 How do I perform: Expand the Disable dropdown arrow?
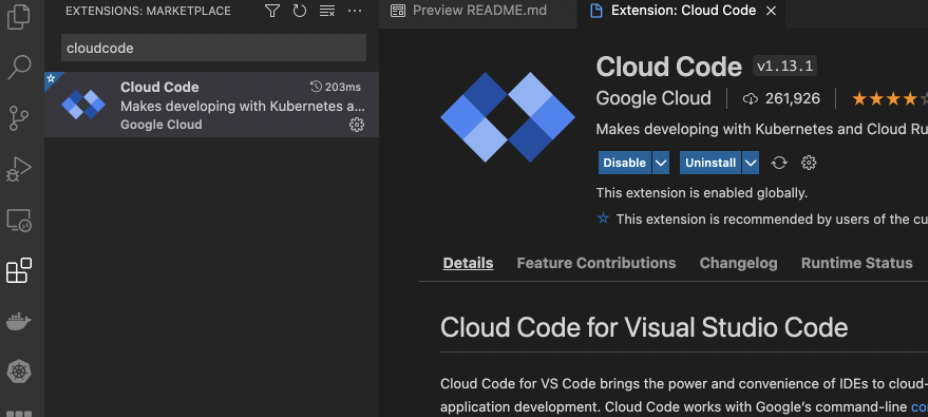pos(660,163)
